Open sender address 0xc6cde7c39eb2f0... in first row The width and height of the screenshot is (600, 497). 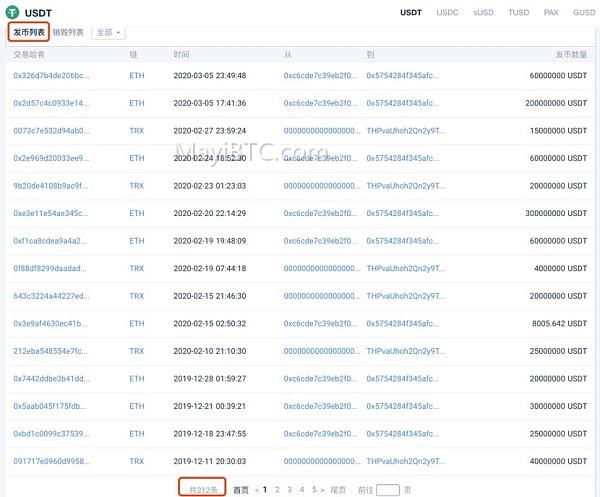(320, 75)
